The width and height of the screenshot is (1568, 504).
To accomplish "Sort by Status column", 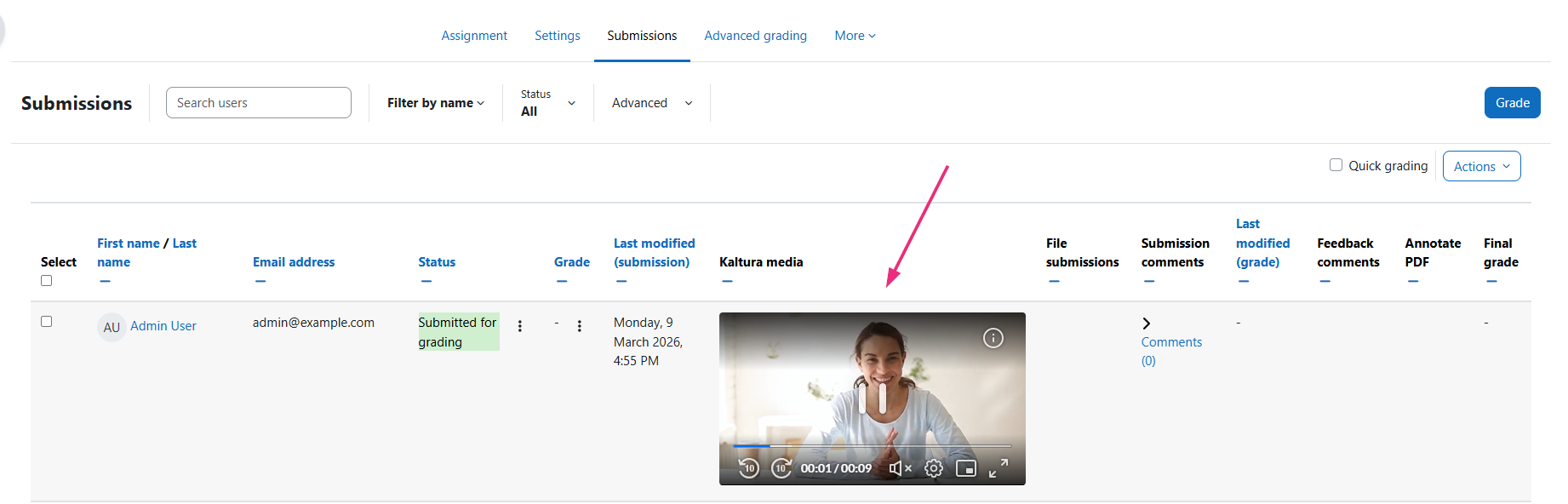I will click(437, 262).
